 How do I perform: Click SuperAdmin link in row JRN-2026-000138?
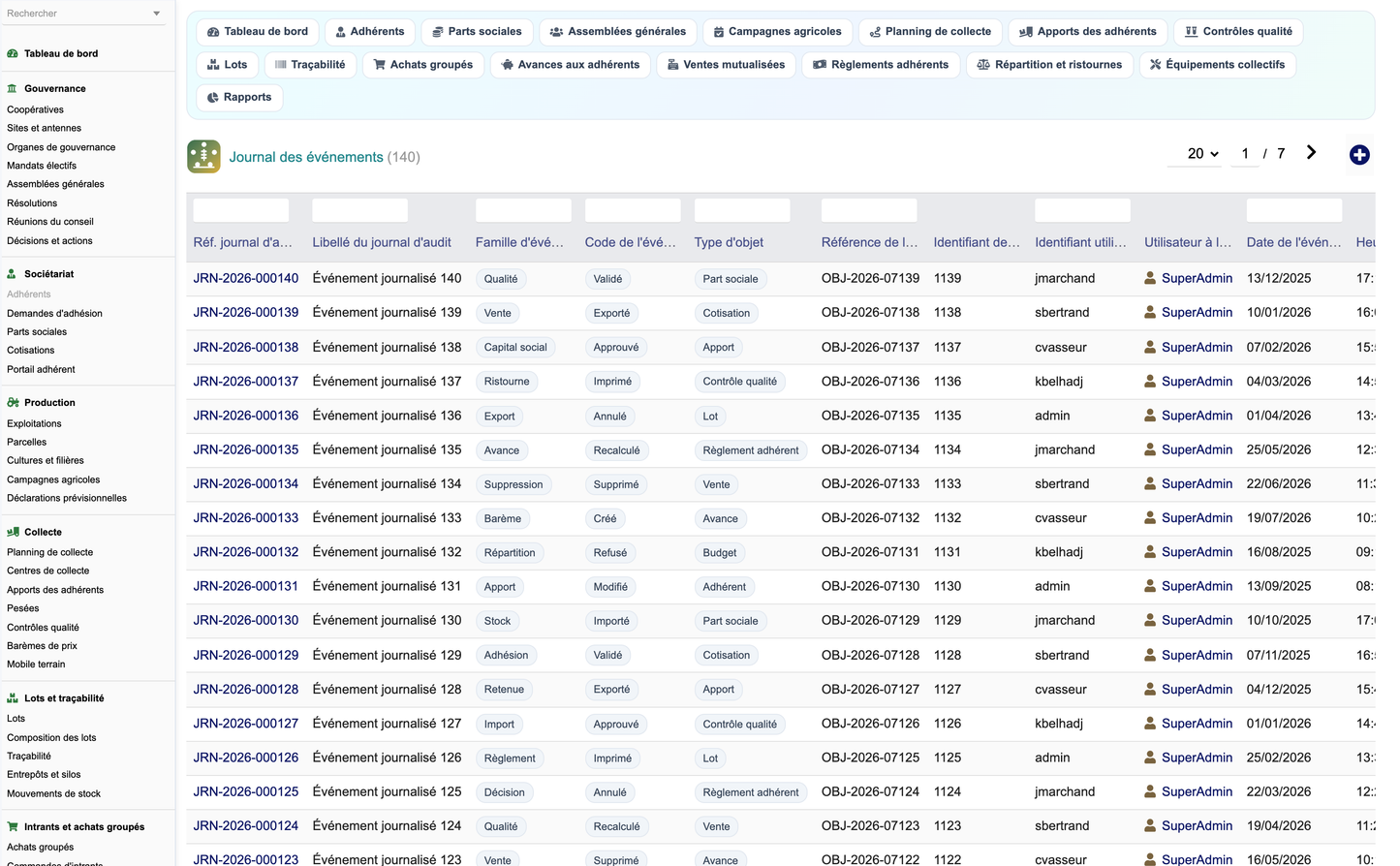pos(1198,347)
